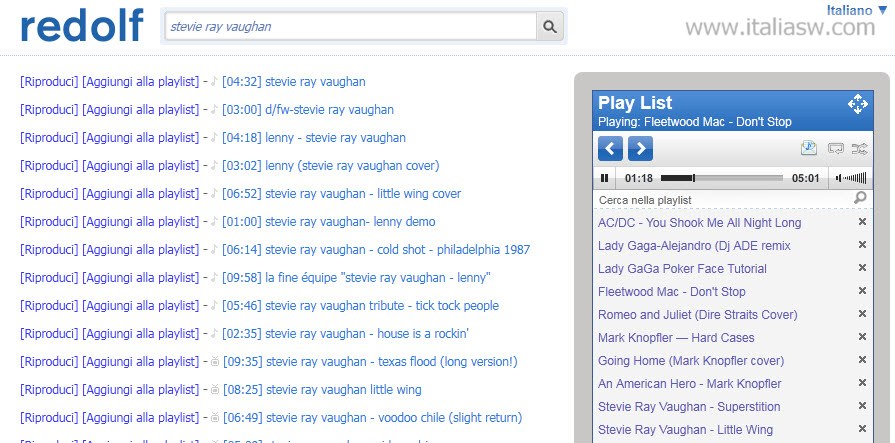
Task: Play Stevie Ray Vaughan - Little Wing
Action: [685, 429]
